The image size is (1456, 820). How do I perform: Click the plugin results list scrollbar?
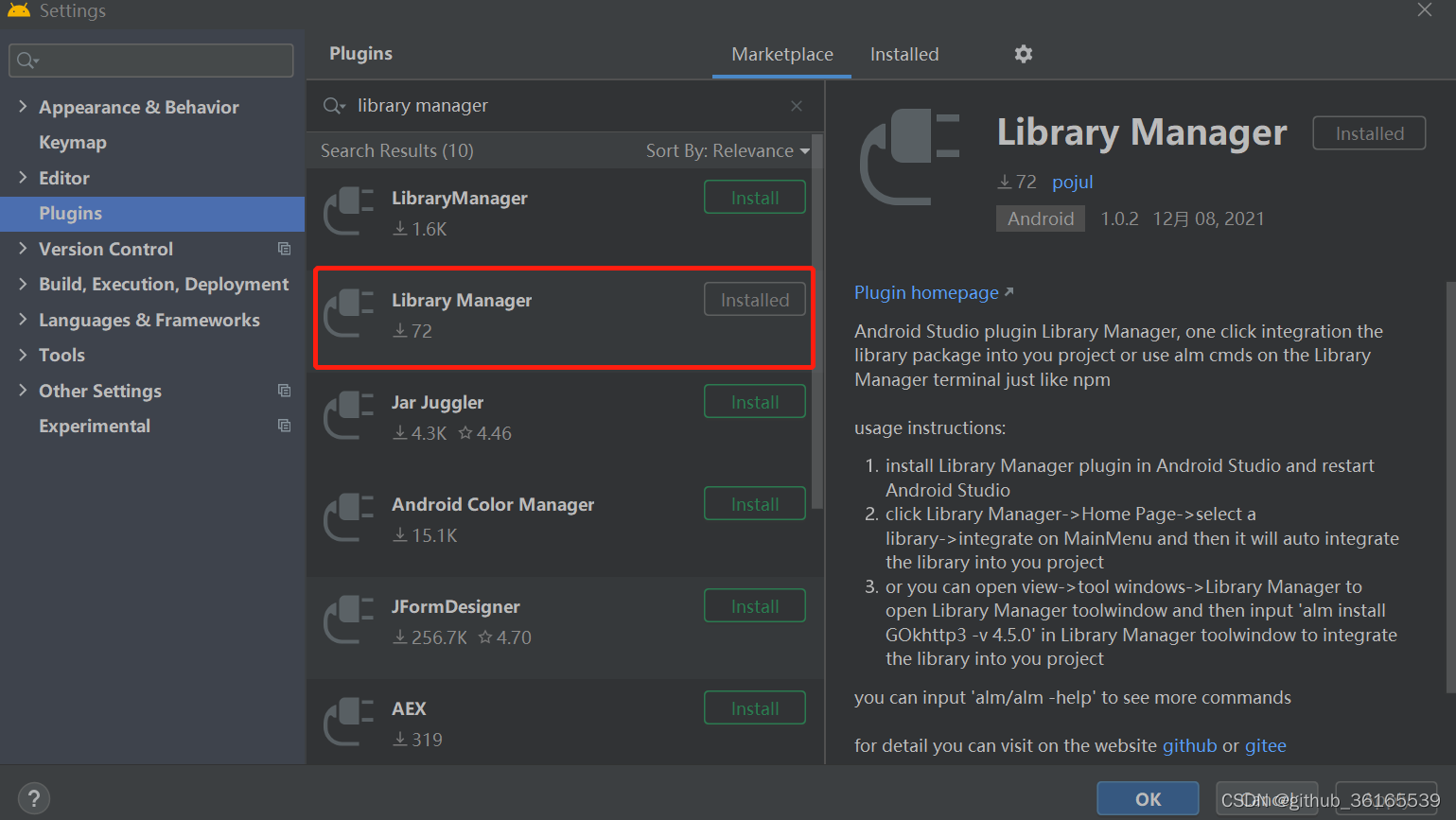[817, 322]
